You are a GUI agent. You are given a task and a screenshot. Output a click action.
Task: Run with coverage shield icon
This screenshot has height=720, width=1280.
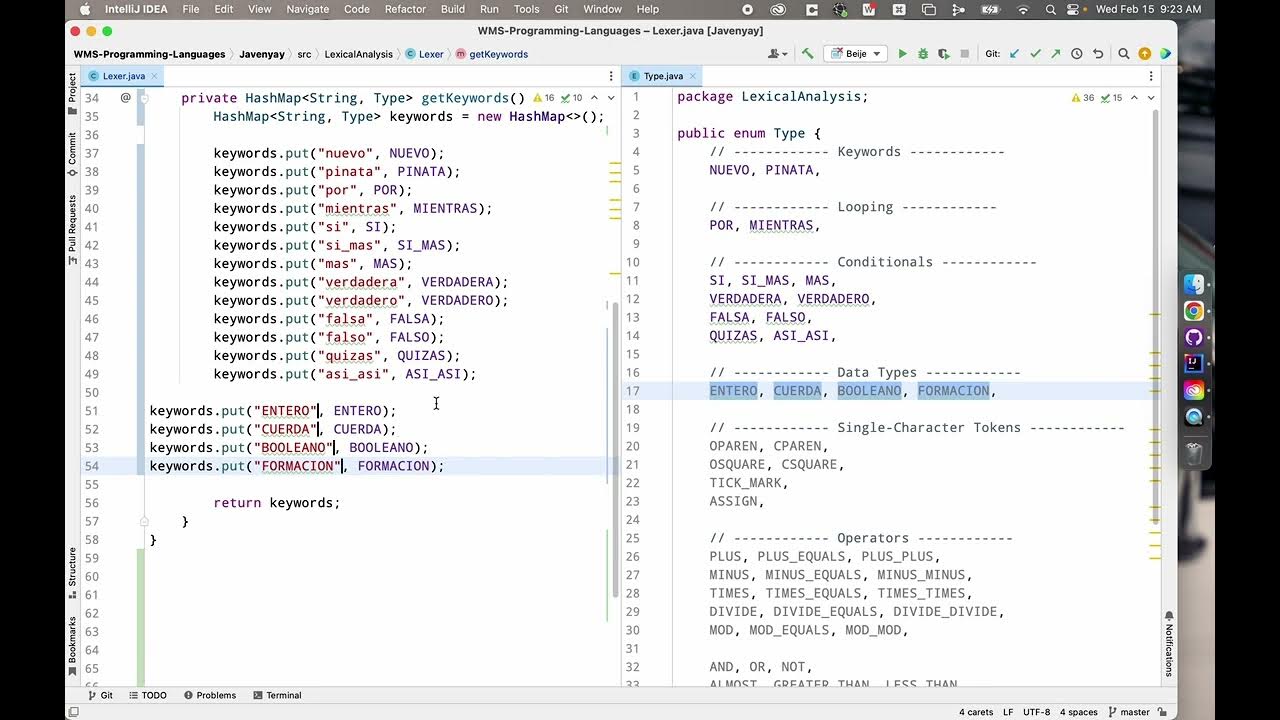pyautogui.click(x=944, y=54)
